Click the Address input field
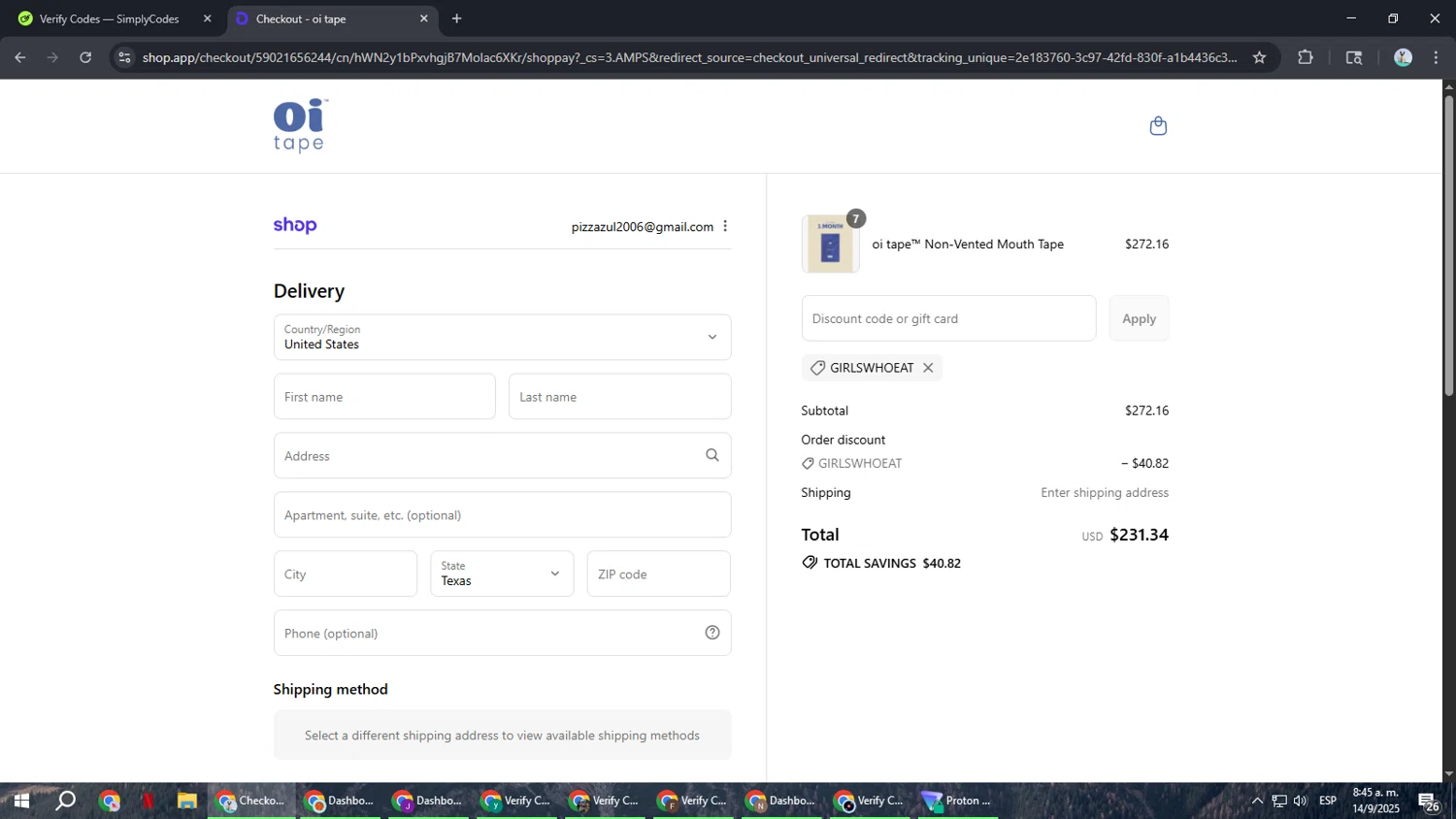Screen dimensions: 1456x819 click(502, 455)
